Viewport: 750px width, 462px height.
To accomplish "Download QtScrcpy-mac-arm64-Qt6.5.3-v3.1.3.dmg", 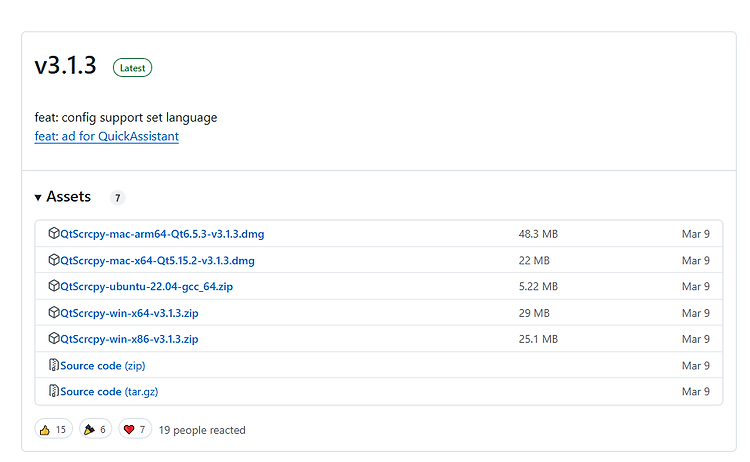I will pos(162,234).
